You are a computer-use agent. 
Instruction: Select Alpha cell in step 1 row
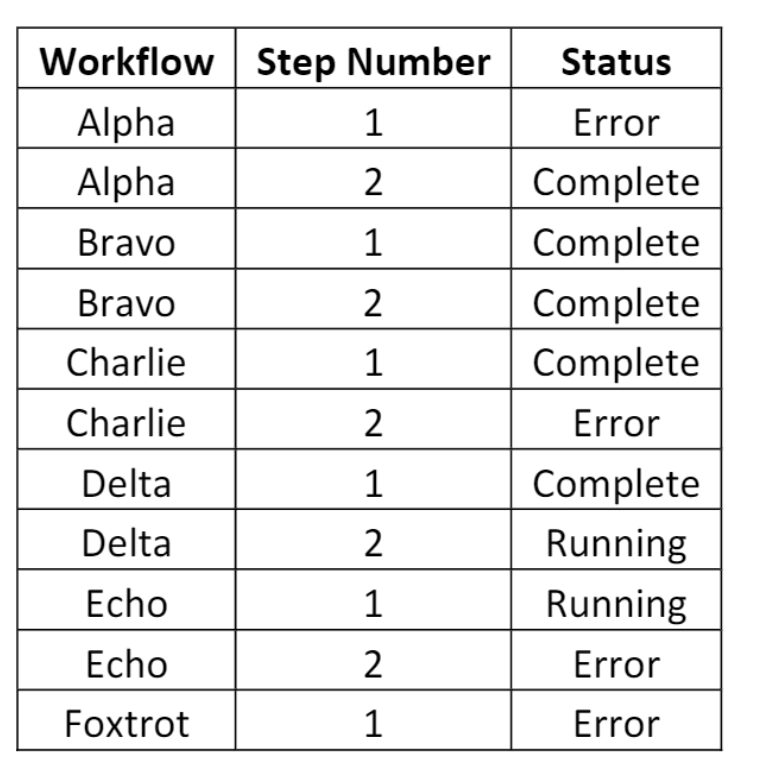(126, 119)
